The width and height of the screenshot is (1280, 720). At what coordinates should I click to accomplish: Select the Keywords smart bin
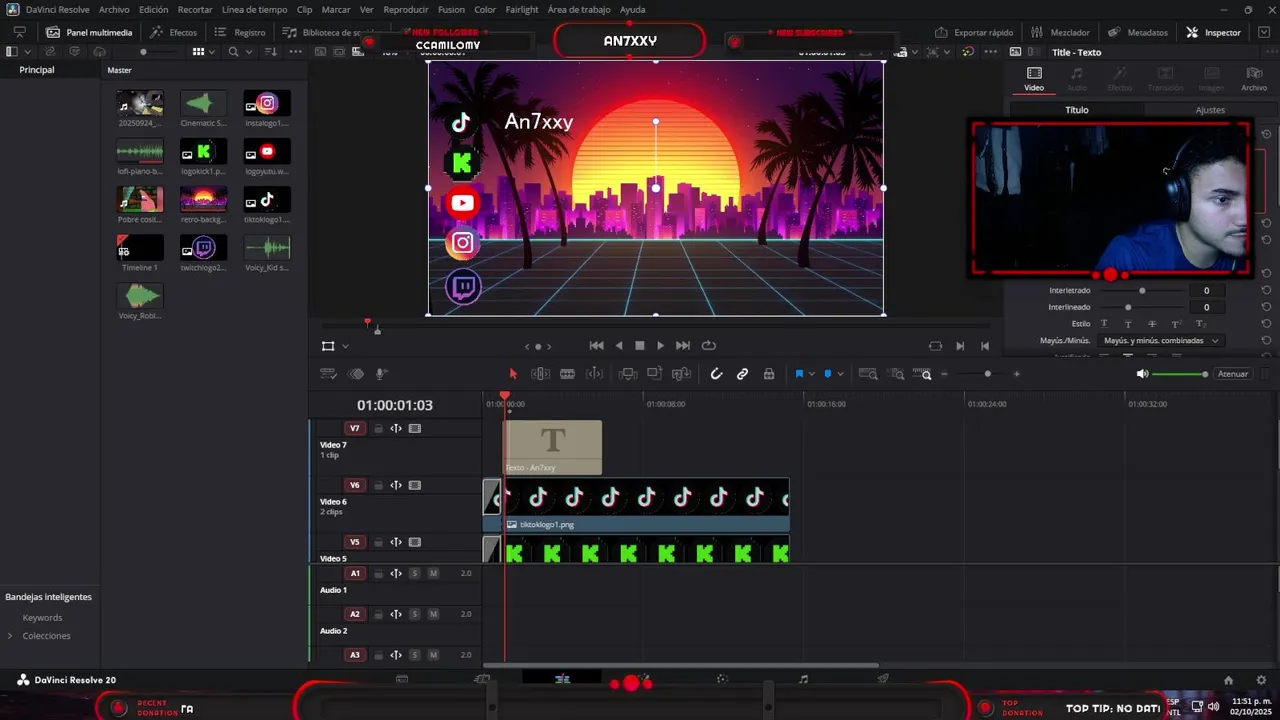(42, 618)
